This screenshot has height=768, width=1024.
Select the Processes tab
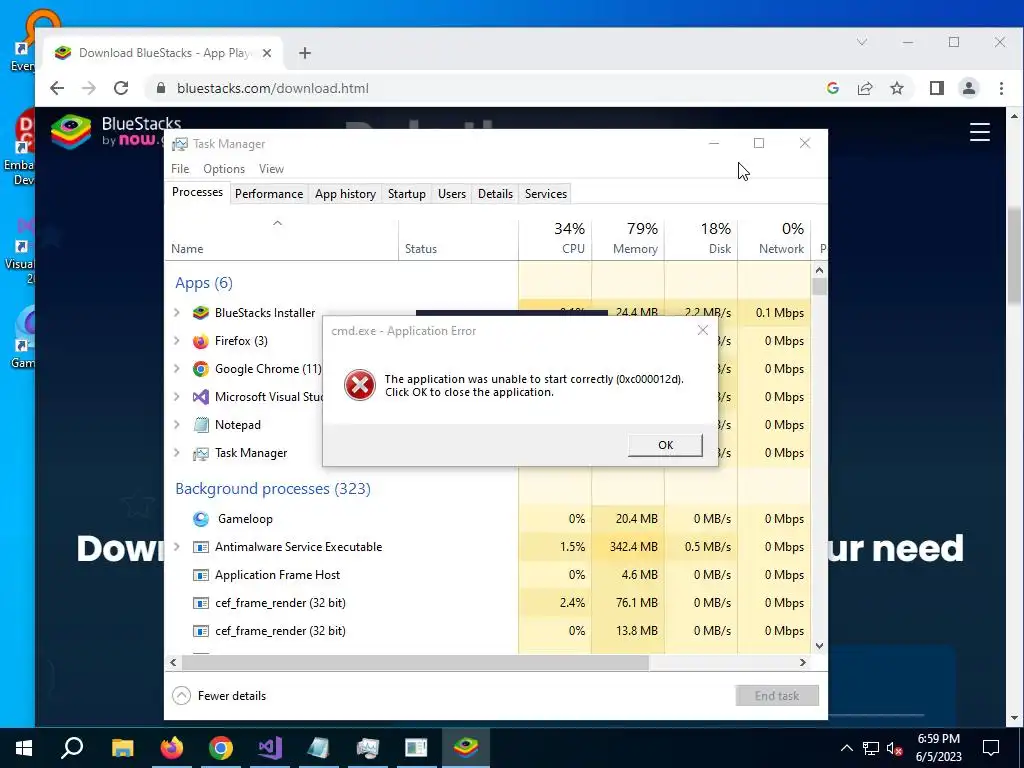(x=197, y=192)
